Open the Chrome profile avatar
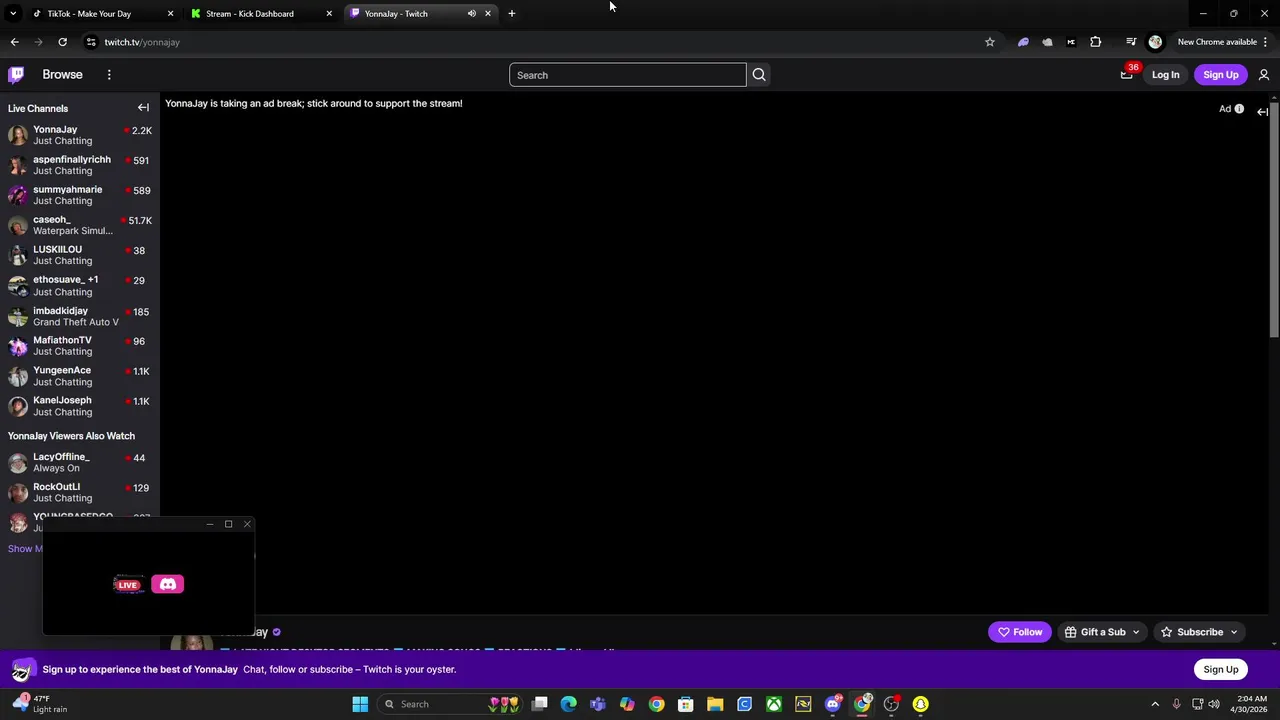1280x720 pixels. [1155, 42]
